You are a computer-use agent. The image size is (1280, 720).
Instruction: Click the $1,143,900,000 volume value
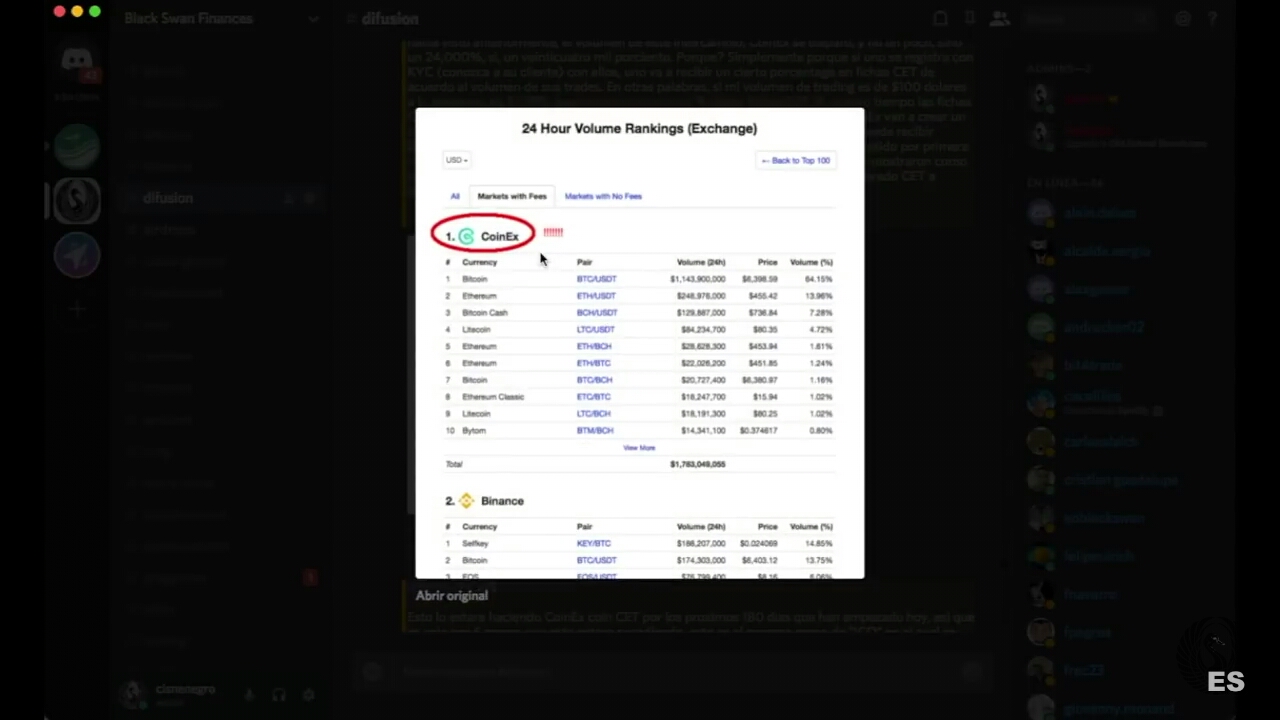(698, 279)
